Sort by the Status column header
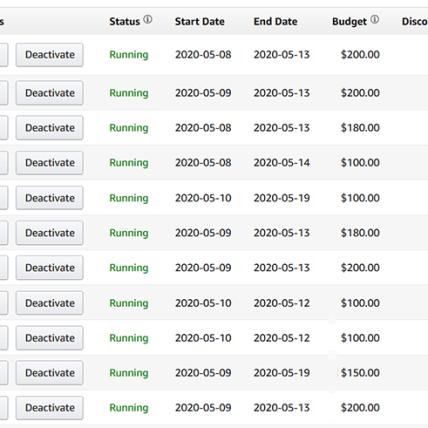Image resolution: width=428 pixels, height=428 pixels. coord(125,22)
